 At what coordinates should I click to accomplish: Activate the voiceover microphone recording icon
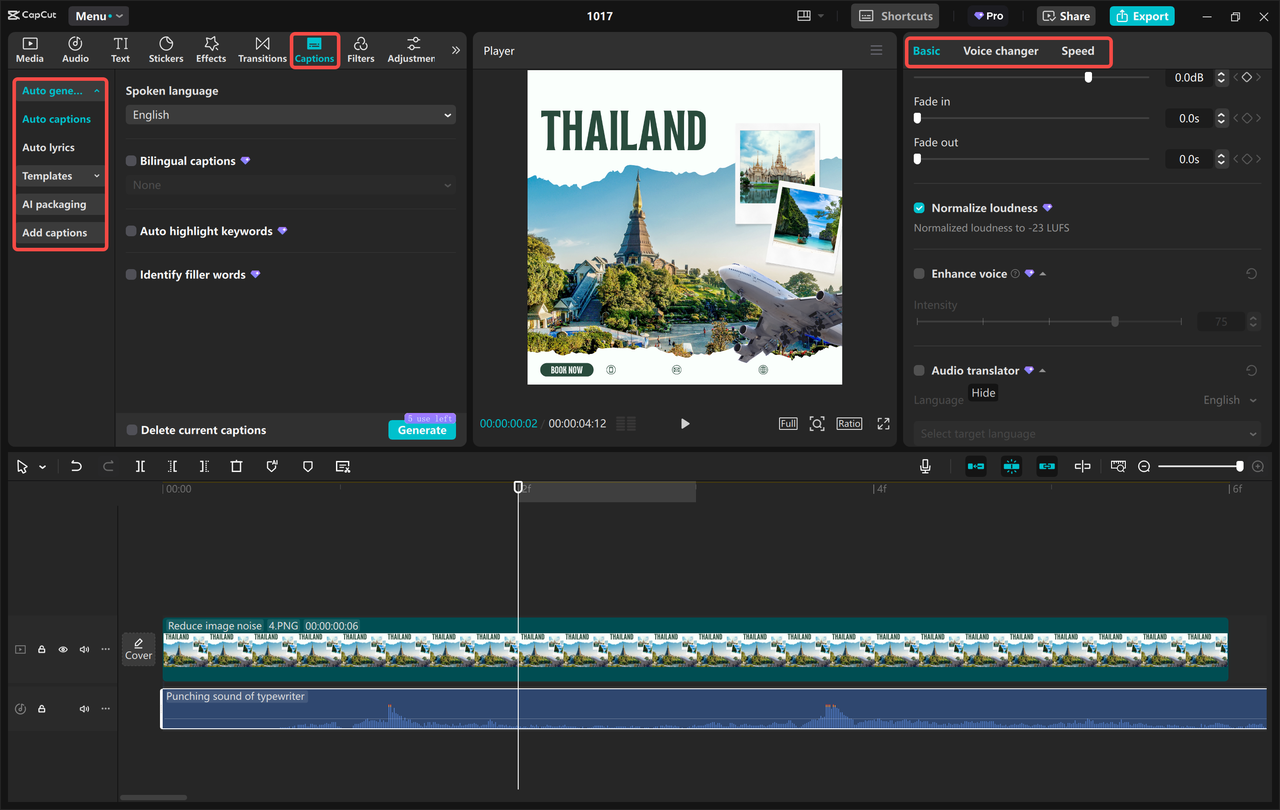pyautogui.click(x=925, y=465)
